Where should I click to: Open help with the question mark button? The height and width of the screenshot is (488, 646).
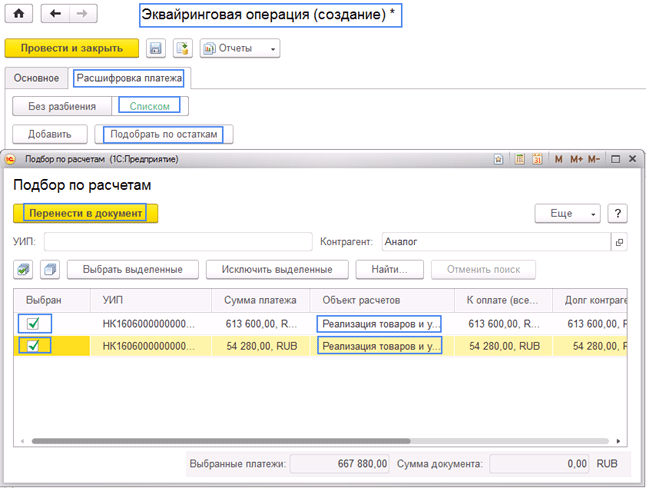(x=617, y=213)
